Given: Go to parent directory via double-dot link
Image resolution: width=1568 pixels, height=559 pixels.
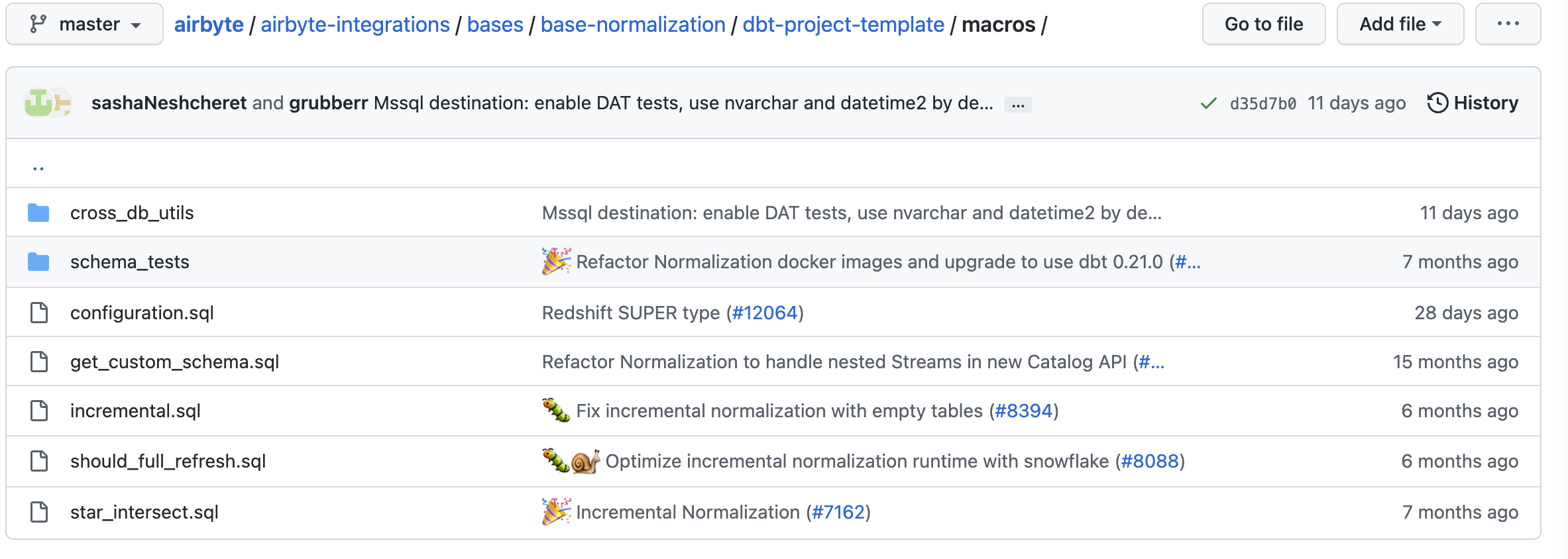Looking at the screenshot, I should (x=38, y=167).
